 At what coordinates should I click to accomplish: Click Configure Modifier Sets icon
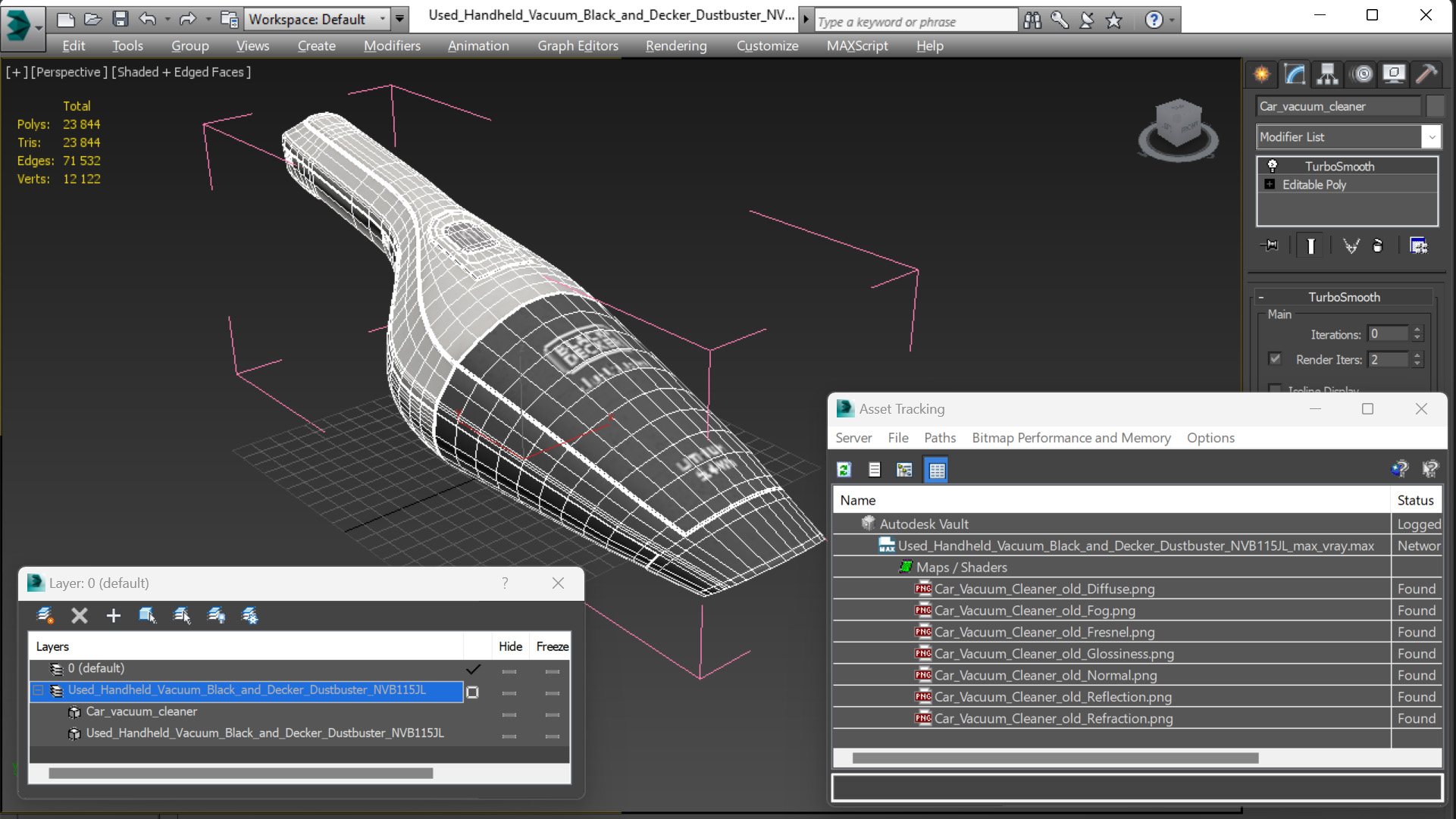pyautogui.click(x=1418, y=245)
